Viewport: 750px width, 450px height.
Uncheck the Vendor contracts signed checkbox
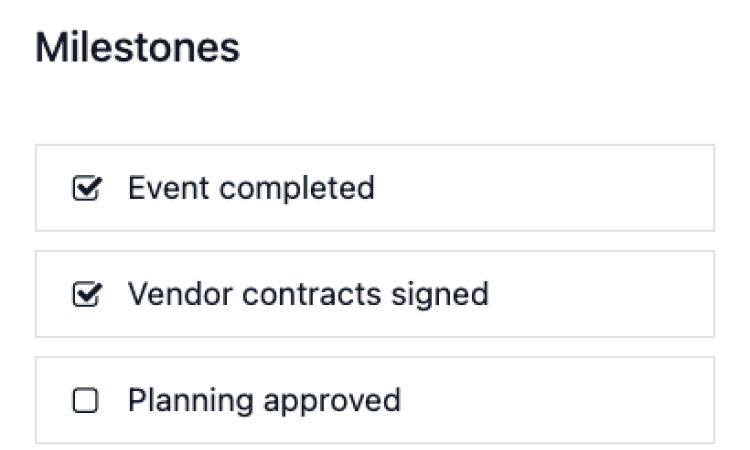point(87,294)
